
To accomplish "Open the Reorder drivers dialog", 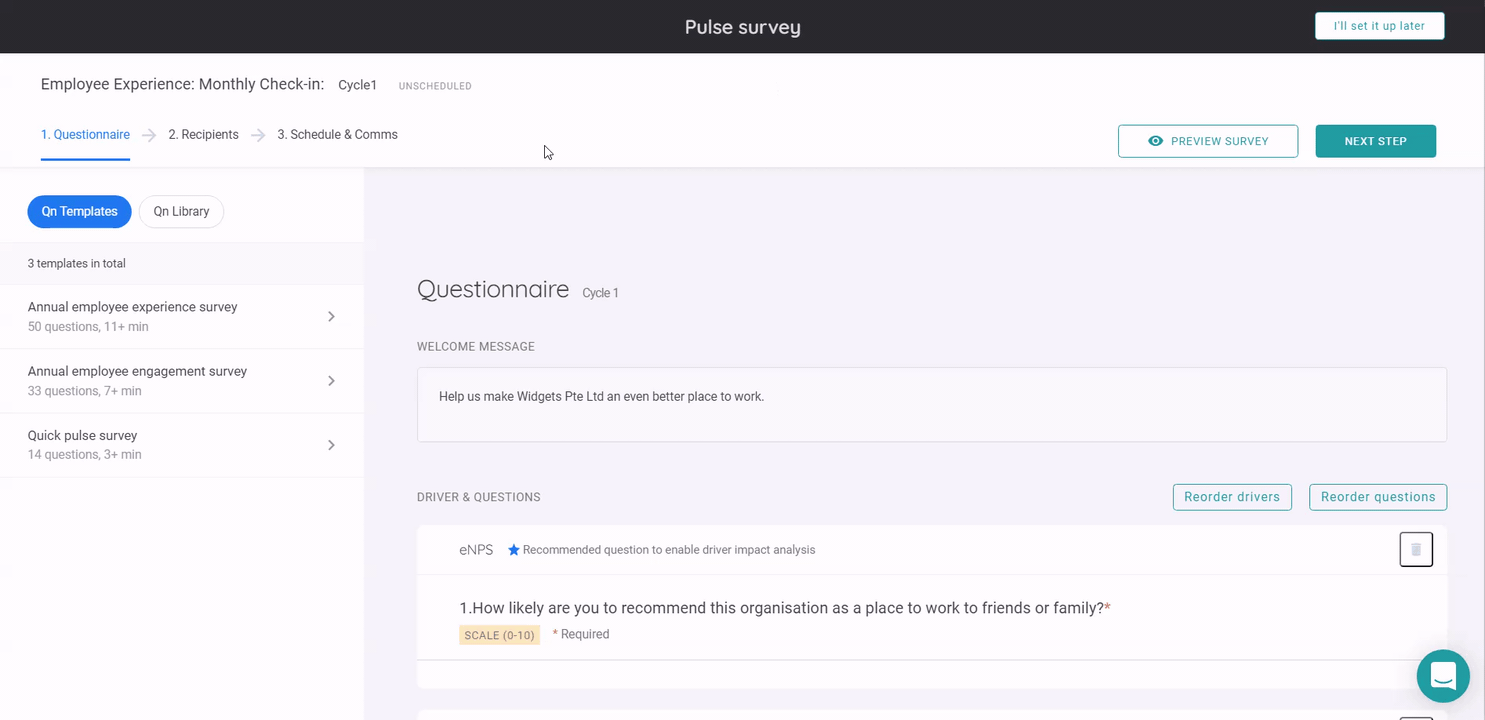I will pyautogui.click(x=1232, y=497).
